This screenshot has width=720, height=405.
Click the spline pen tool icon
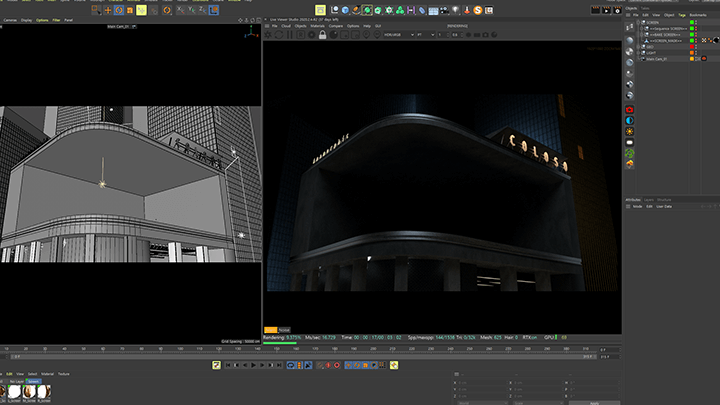356,10
